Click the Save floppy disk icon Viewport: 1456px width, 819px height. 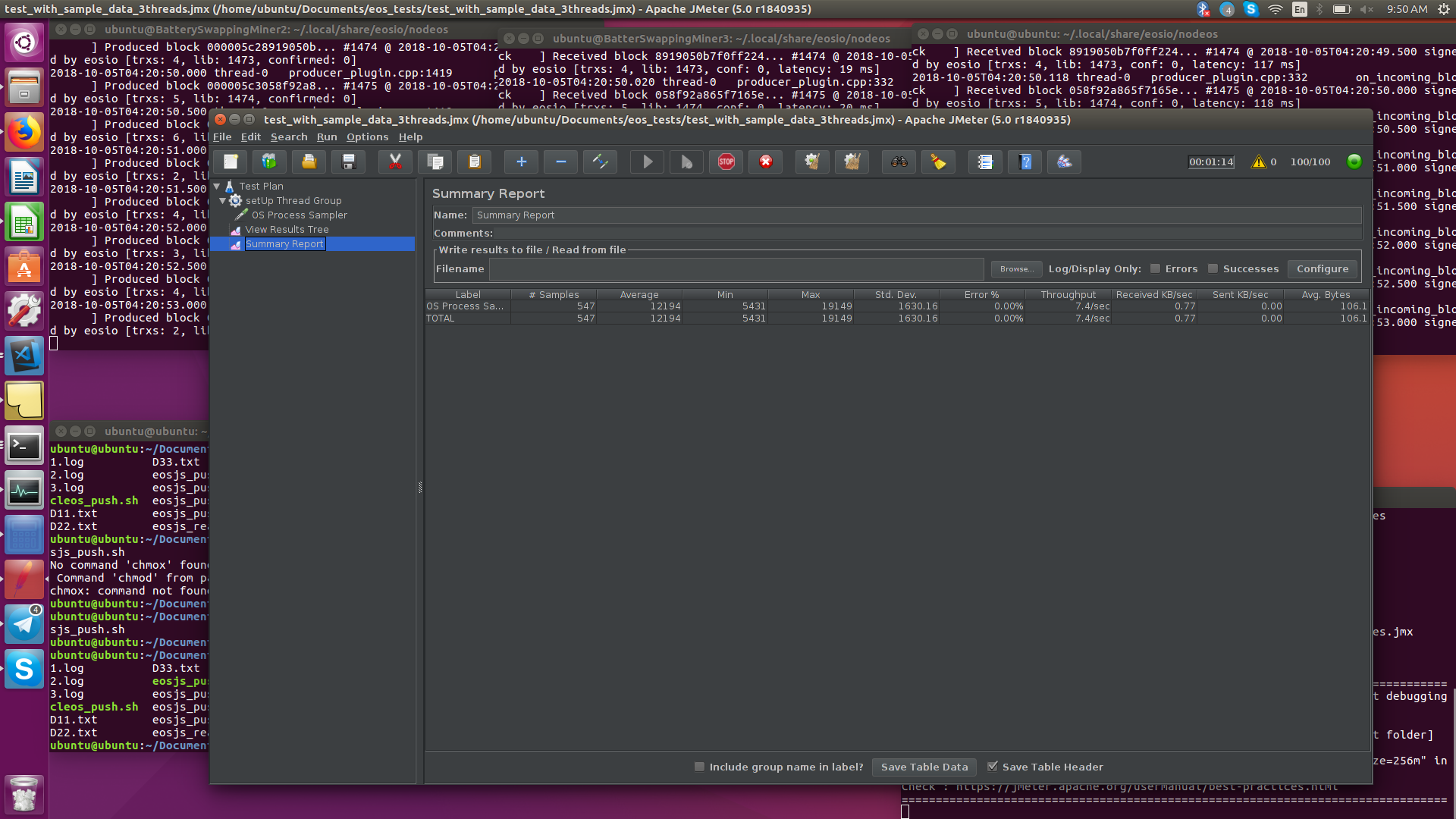click(x=348, y=162)
